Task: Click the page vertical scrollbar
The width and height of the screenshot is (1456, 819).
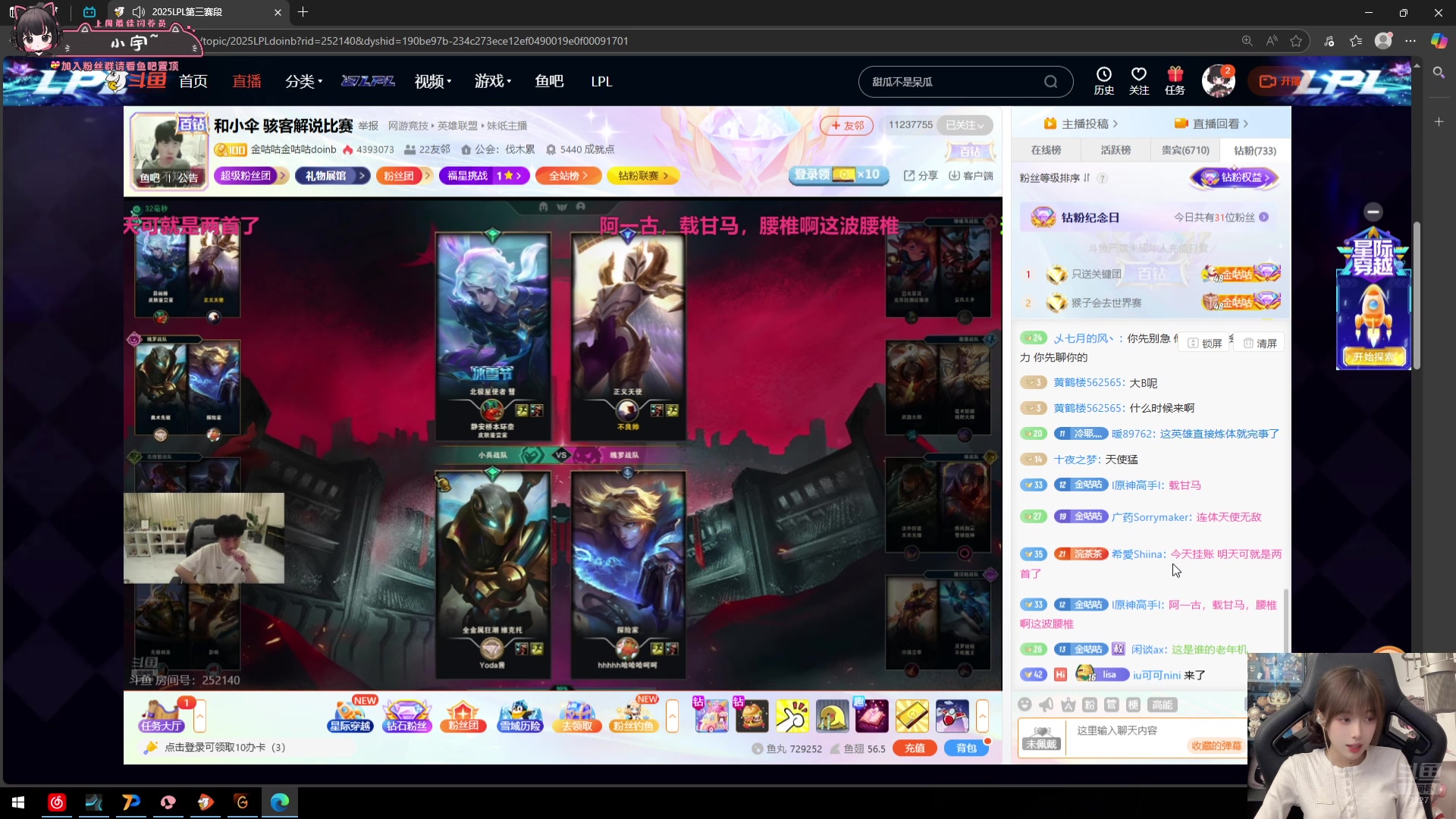Action: tap(1417, 296)
